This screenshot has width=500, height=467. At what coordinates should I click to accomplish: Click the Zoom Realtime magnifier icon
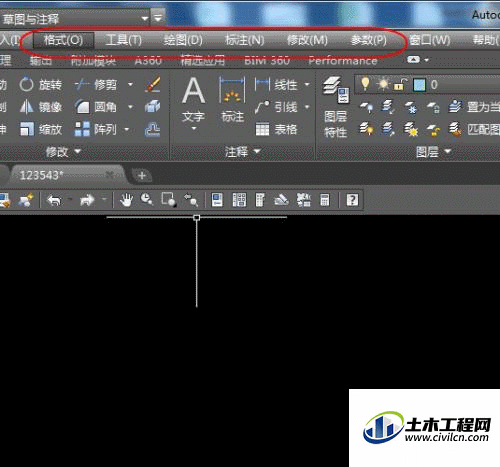click(x=147, y=200)
